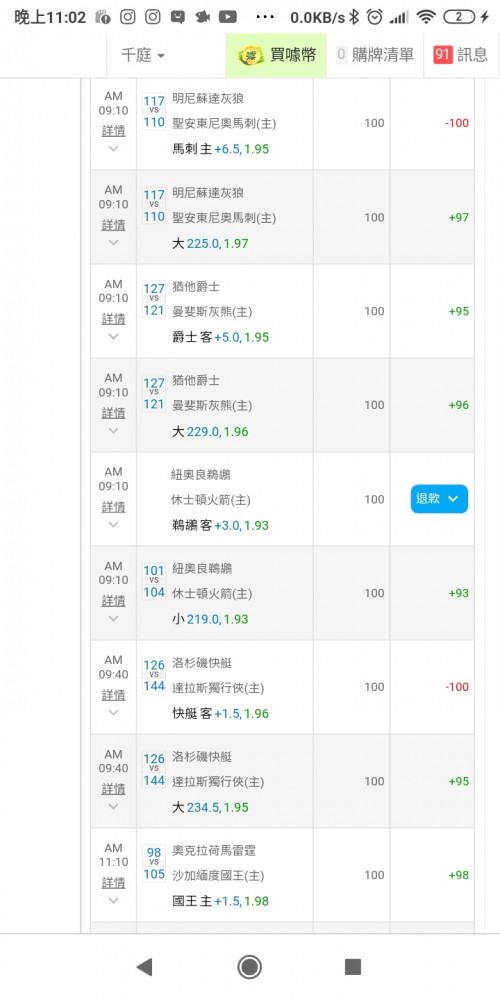Viewport: 500px width, 1000px height.
Task: Expand chevron under 詳情 in 快艇 客 +1.5 row
Action: [114, 712]
